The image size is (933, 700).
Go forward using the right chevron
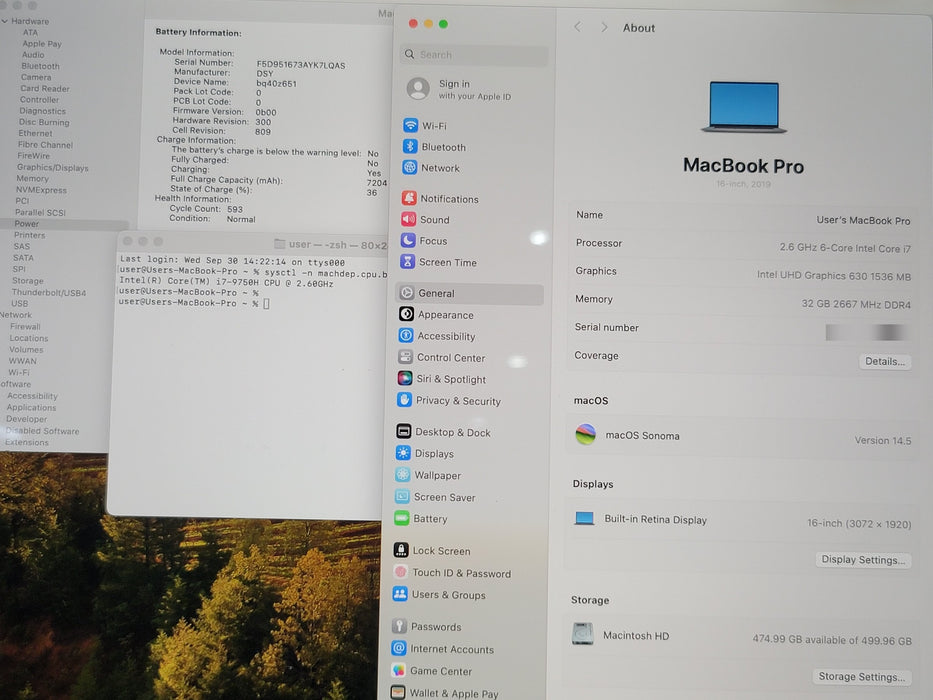604,27
